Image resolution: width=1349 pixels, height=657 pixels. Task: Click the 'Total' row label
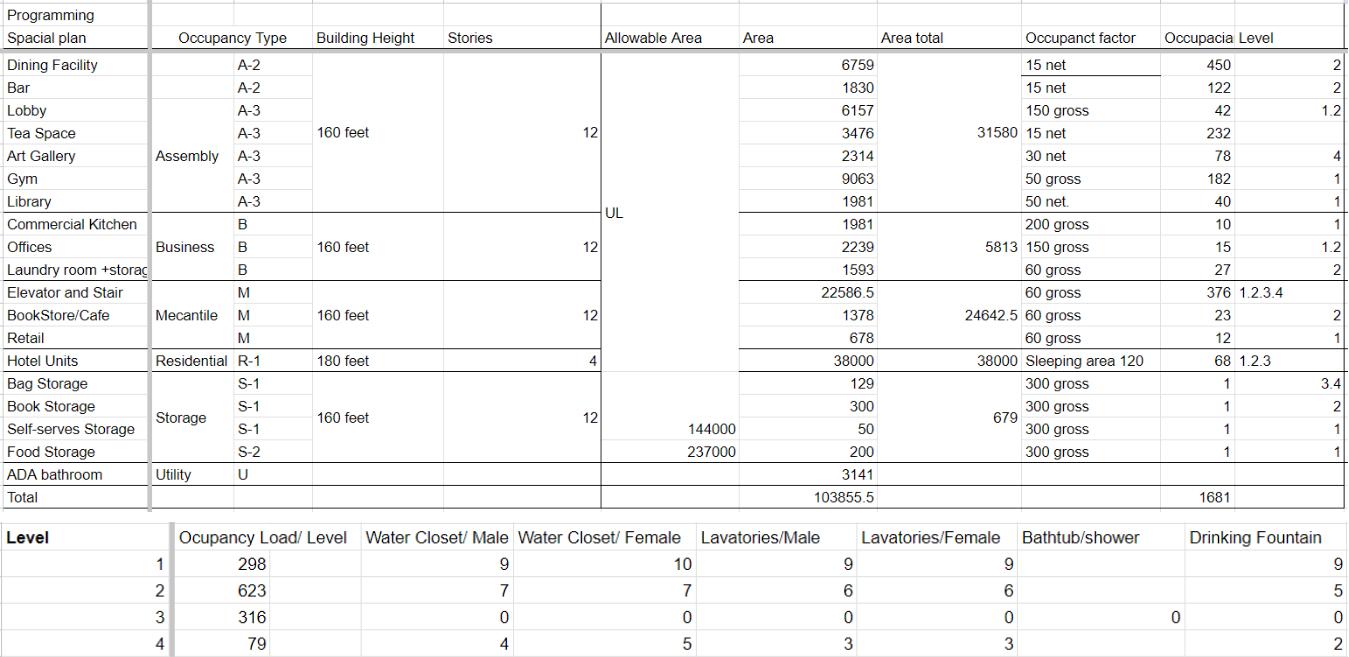(x=76, y=497)
